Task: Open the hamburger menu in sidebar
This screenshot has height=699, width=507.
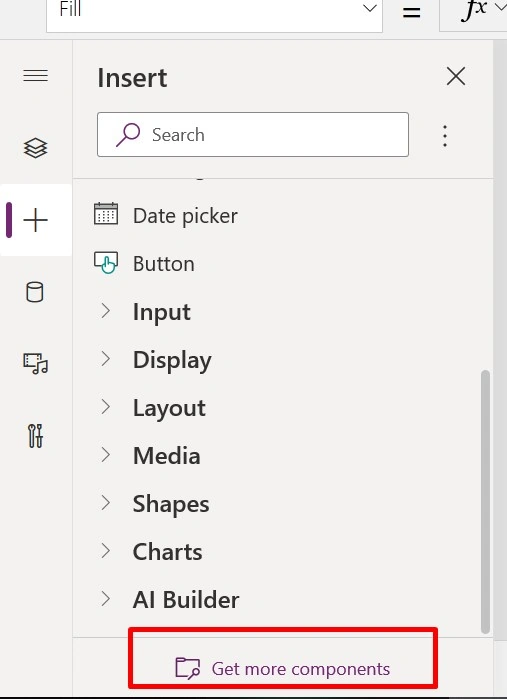Action: [36, 76]
